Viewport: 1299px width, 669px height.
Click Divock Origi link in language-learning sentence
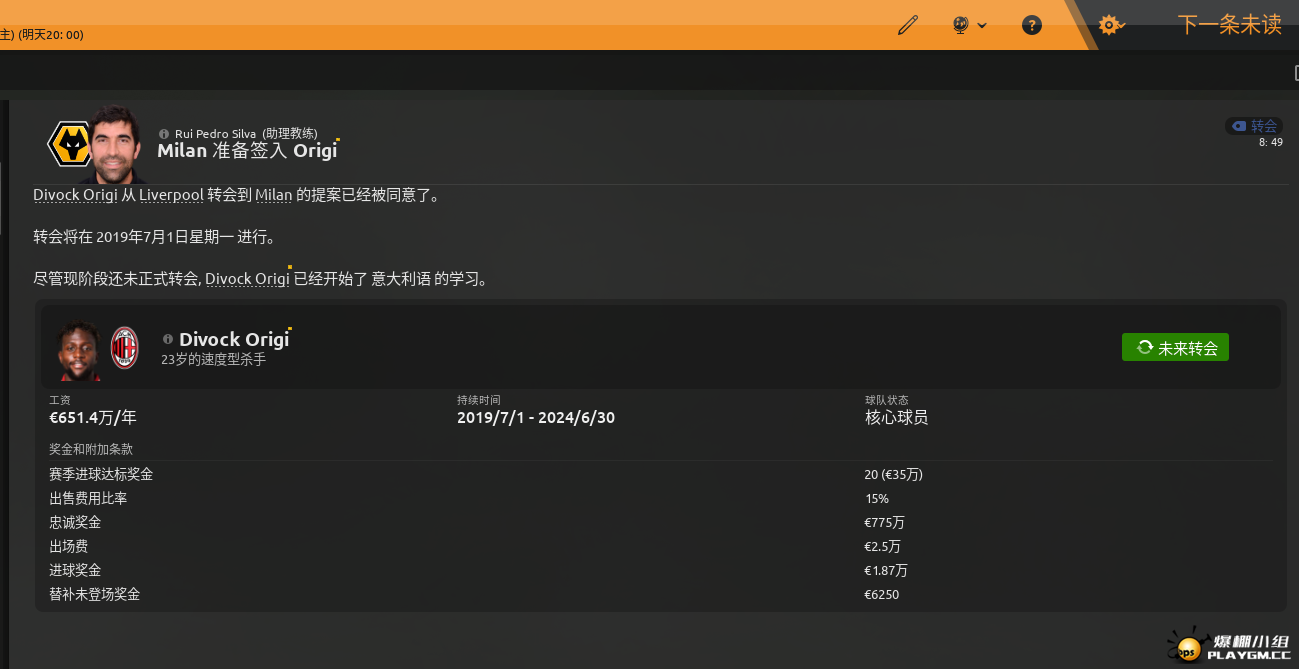click(x=247, y=279)
